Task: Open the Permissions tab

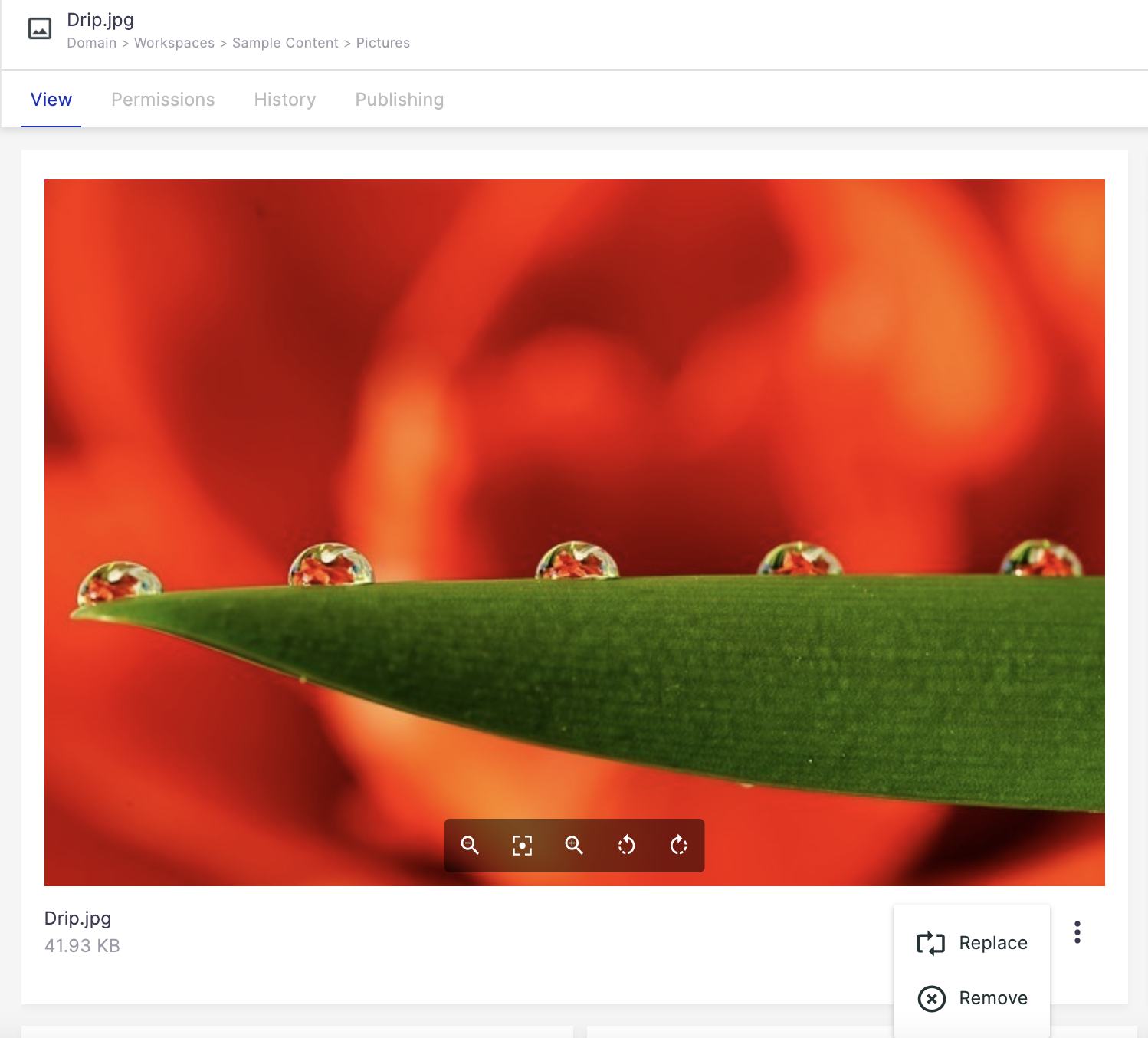Action: 162,100
